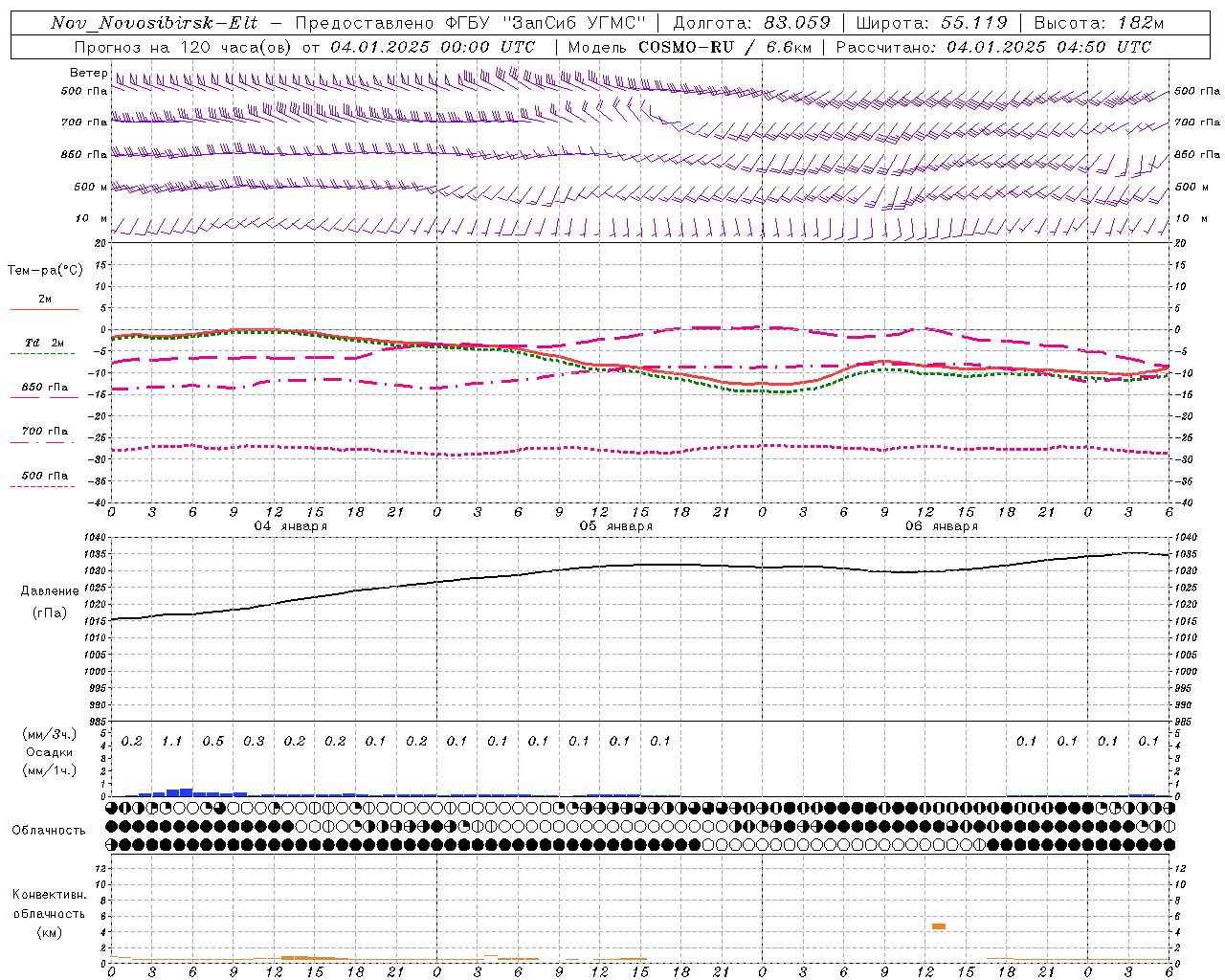The width and height of the screenshot is (1225, 980).
Task: Click the Конвективн. облачность (км) label
Action: [49, 913]
